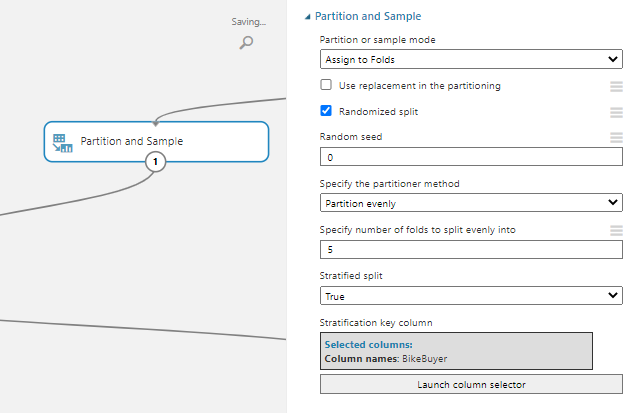Open the menu icon beside Random seed
The width and height of the screenshot is (633, 413).
(x=616, y=137)
